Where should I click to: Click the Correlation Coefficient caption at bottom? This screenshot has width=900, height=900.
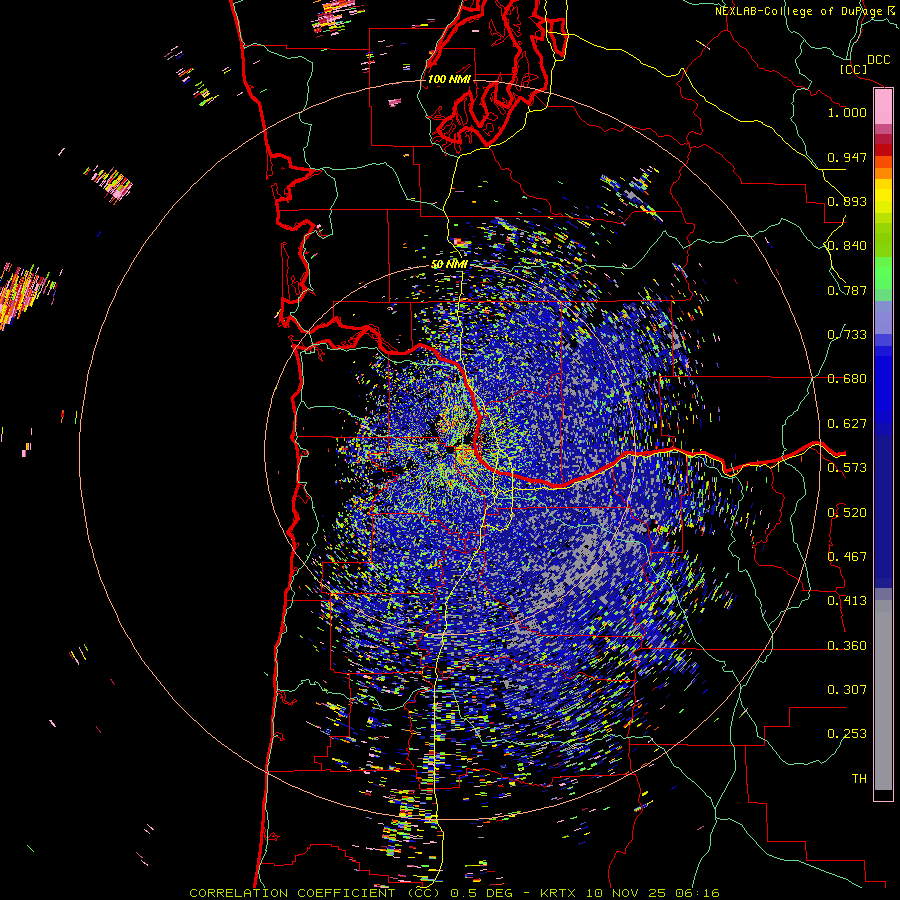(x=454, y=893)
